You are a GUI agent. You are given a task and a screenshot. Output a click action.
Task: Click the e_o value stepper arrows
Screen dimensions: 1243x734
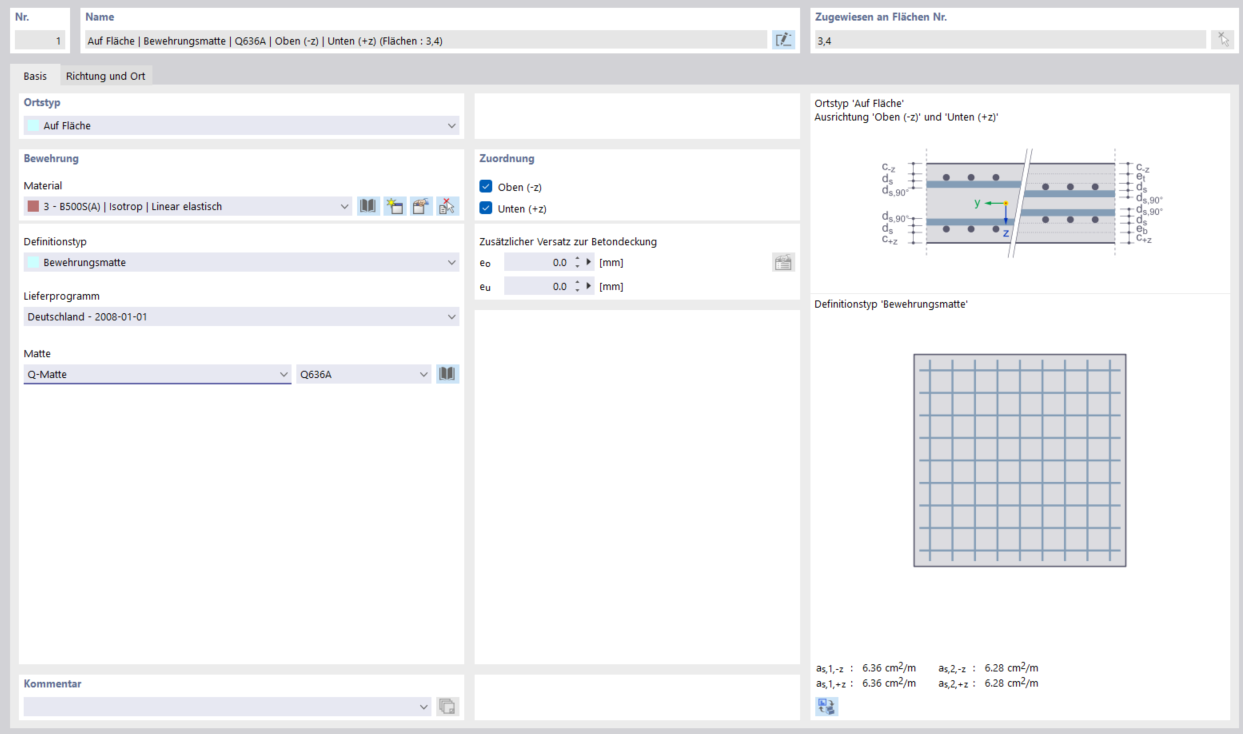(575, 263)
